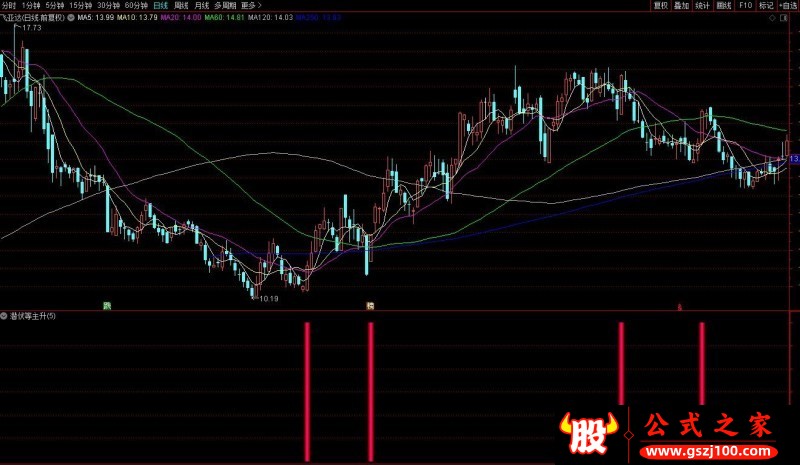The width and height of the screenshot is (800, 465).
Task: Click the 标记 mark button
Action: click(766, 6)
